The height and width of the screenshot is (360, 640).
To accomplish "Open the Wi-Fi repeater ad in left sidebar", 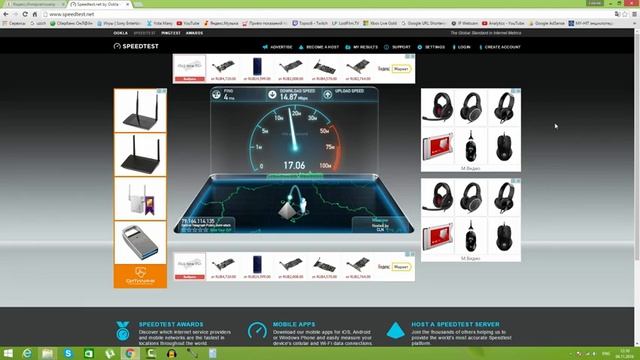I will [140, 199].
